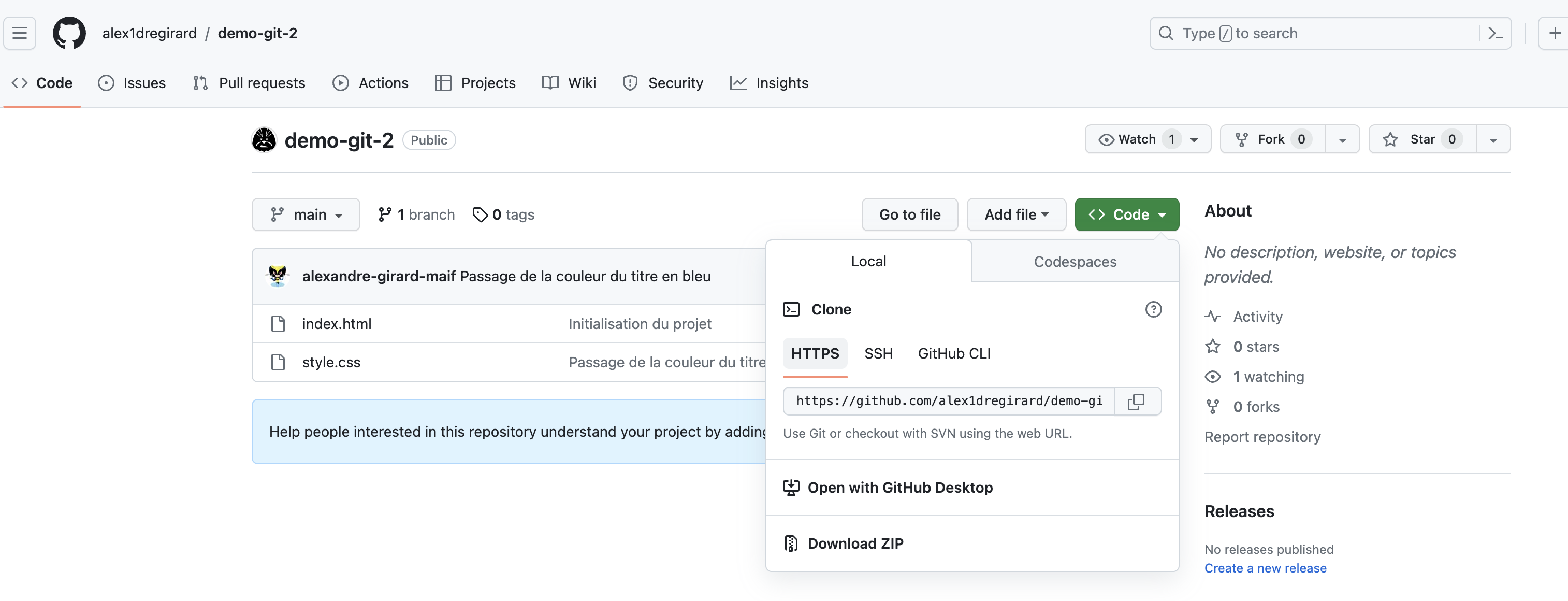The width and height of the screenshot is (1568, 601).
Task: Open the Code tab
Action: tap(42, 83)
